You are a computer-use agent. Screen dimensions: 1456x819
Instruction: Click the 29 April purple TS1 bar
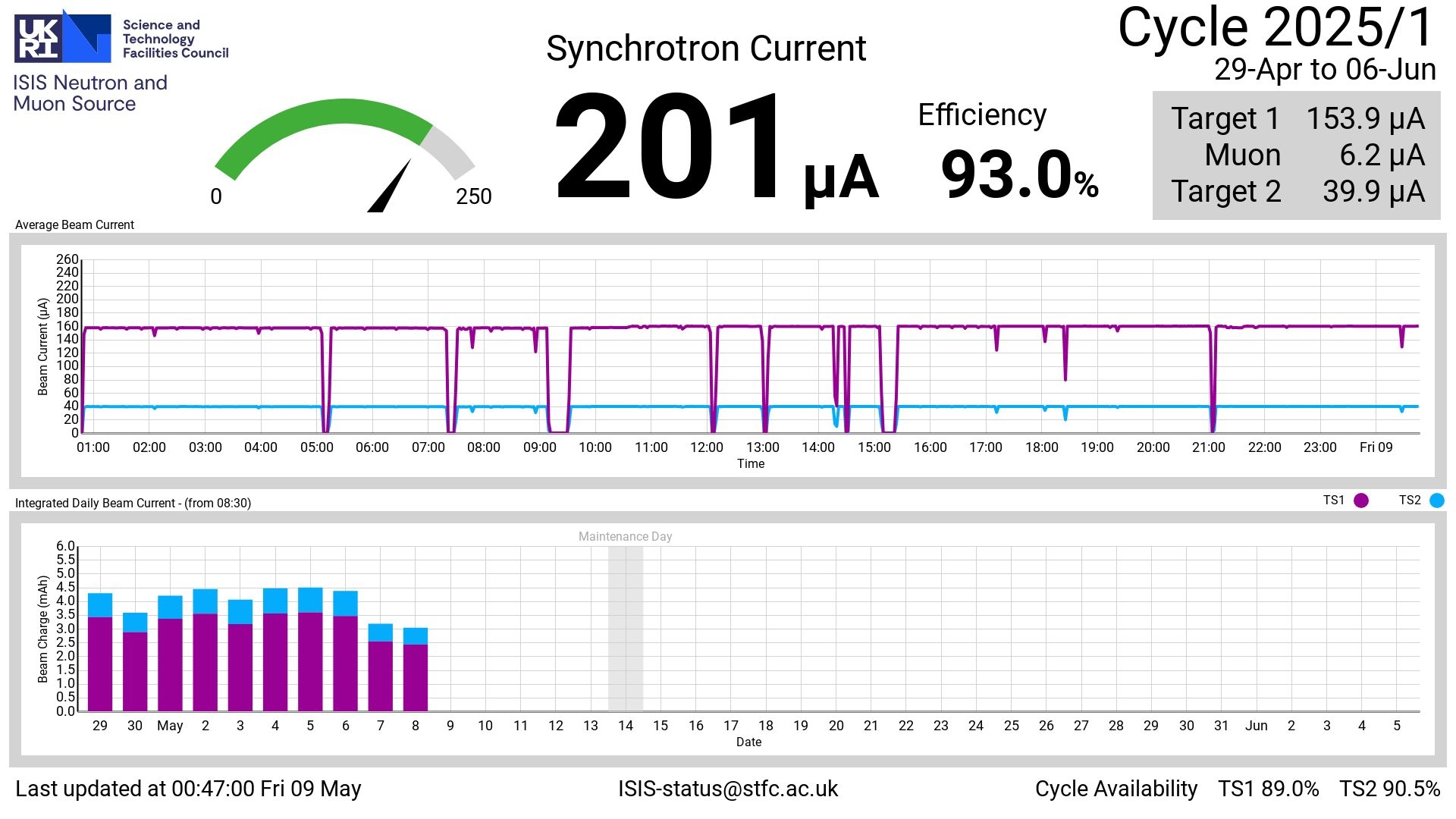coord(100,664)
